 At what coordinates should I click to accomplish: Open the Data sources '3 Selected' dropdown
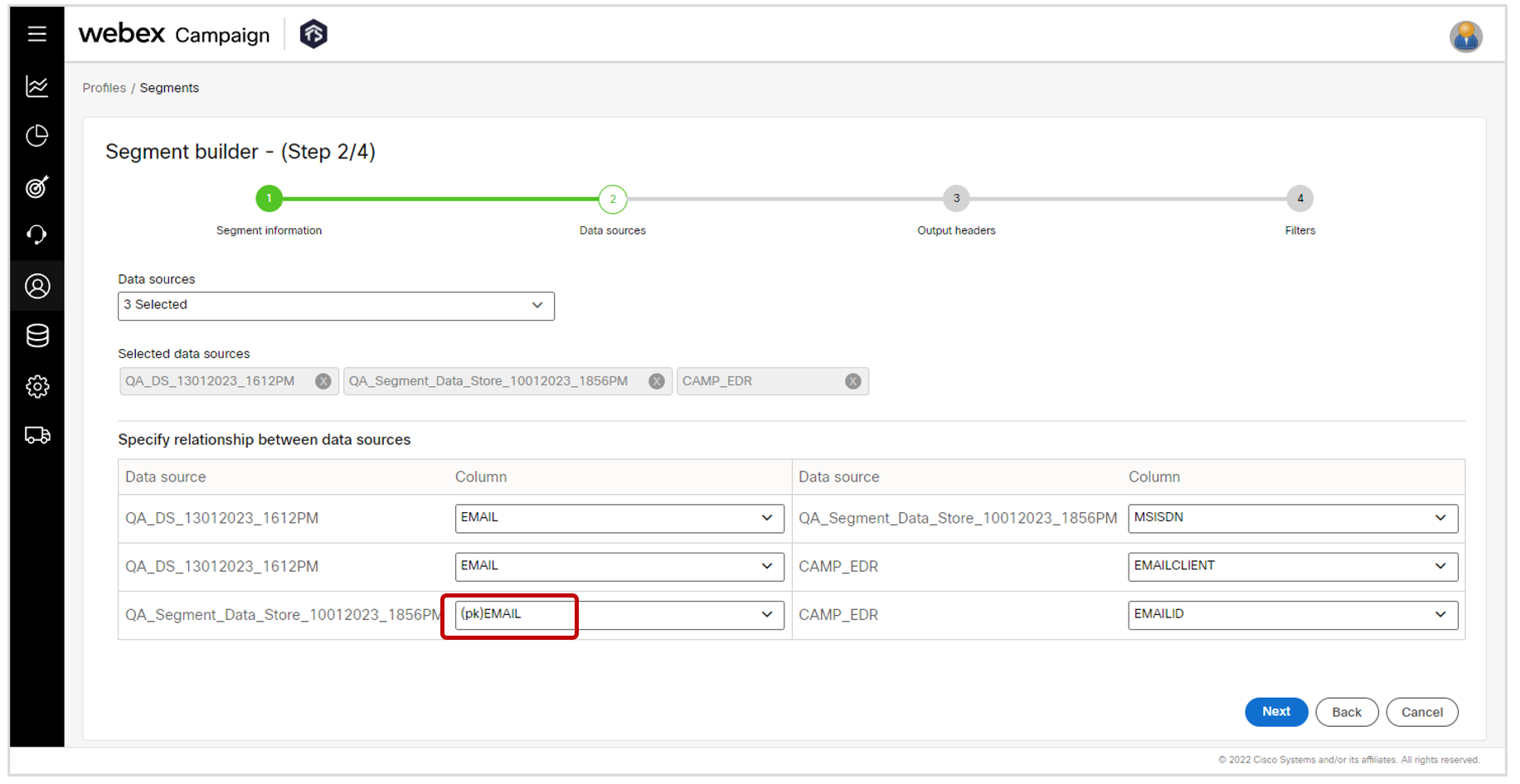[336, 306]
